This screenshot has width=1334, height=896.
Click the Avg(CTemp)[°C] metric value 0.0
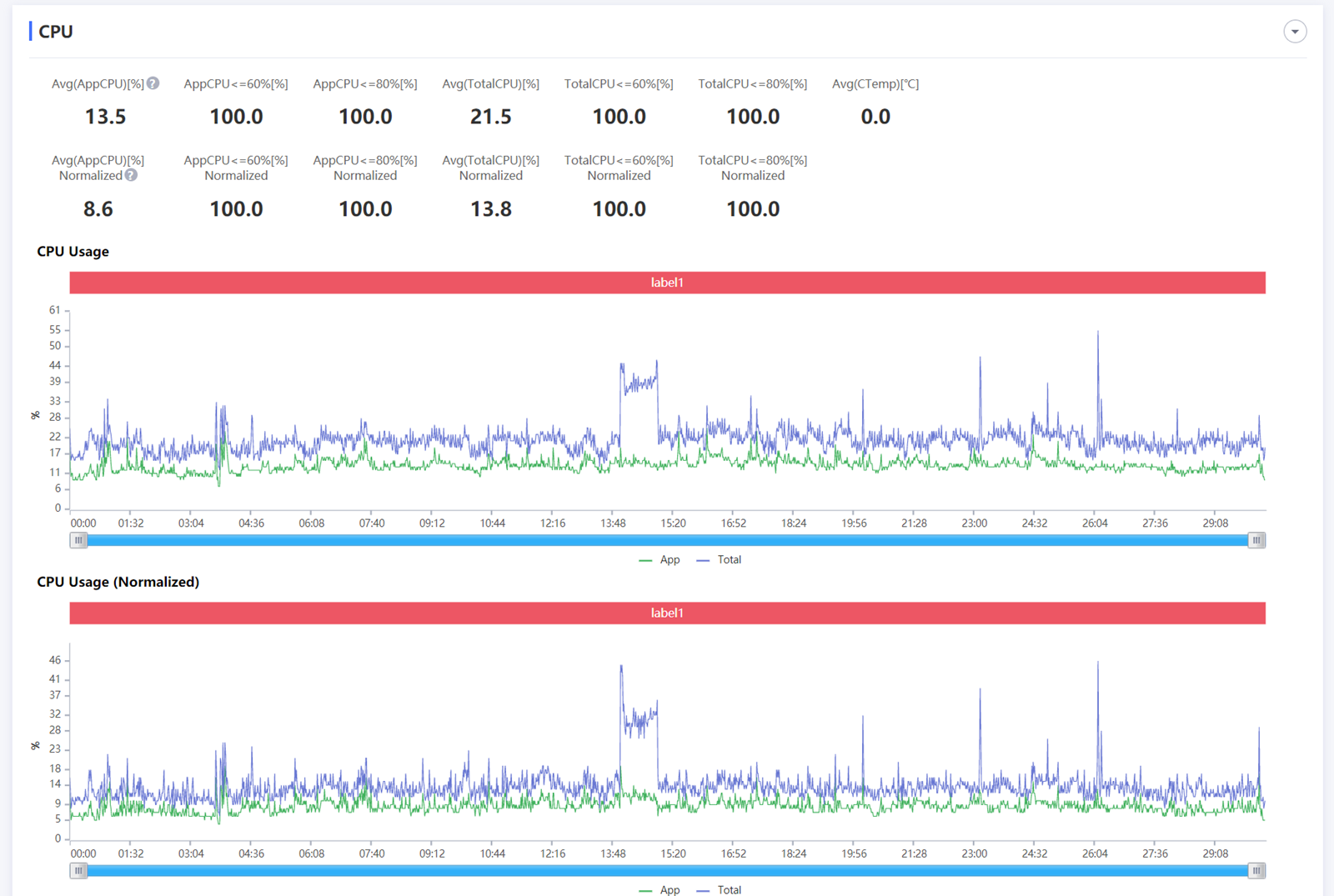(875, 117)
